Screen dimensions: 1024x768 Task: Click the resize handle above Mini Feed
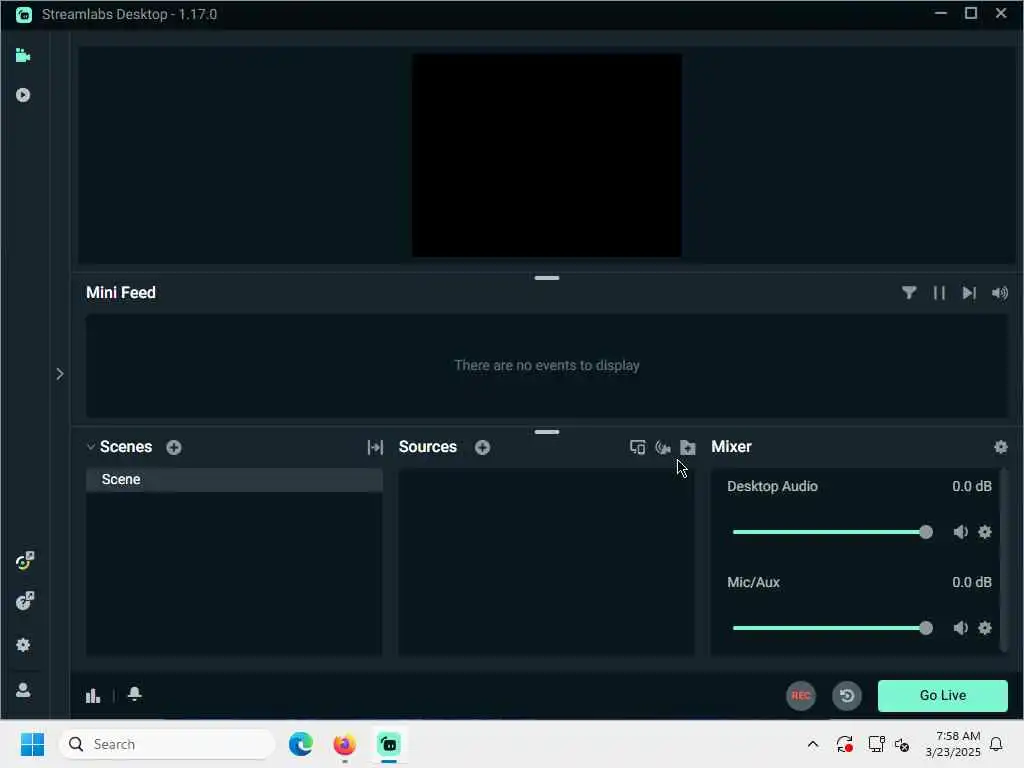point(547,278)
